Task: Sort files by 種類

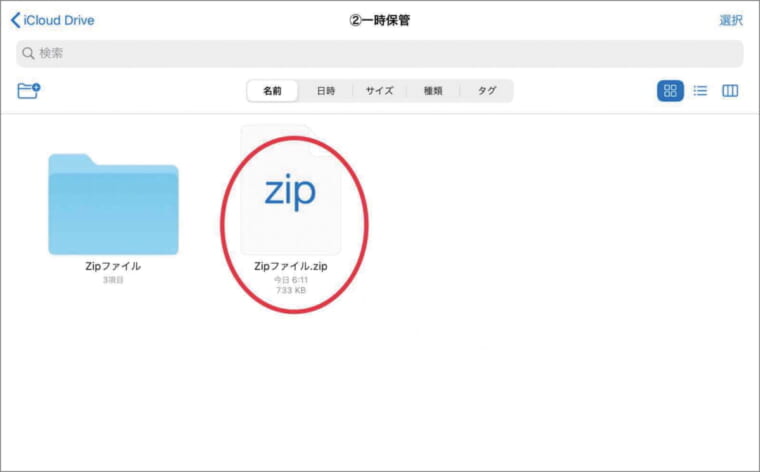Action: [x=433, y=91]
